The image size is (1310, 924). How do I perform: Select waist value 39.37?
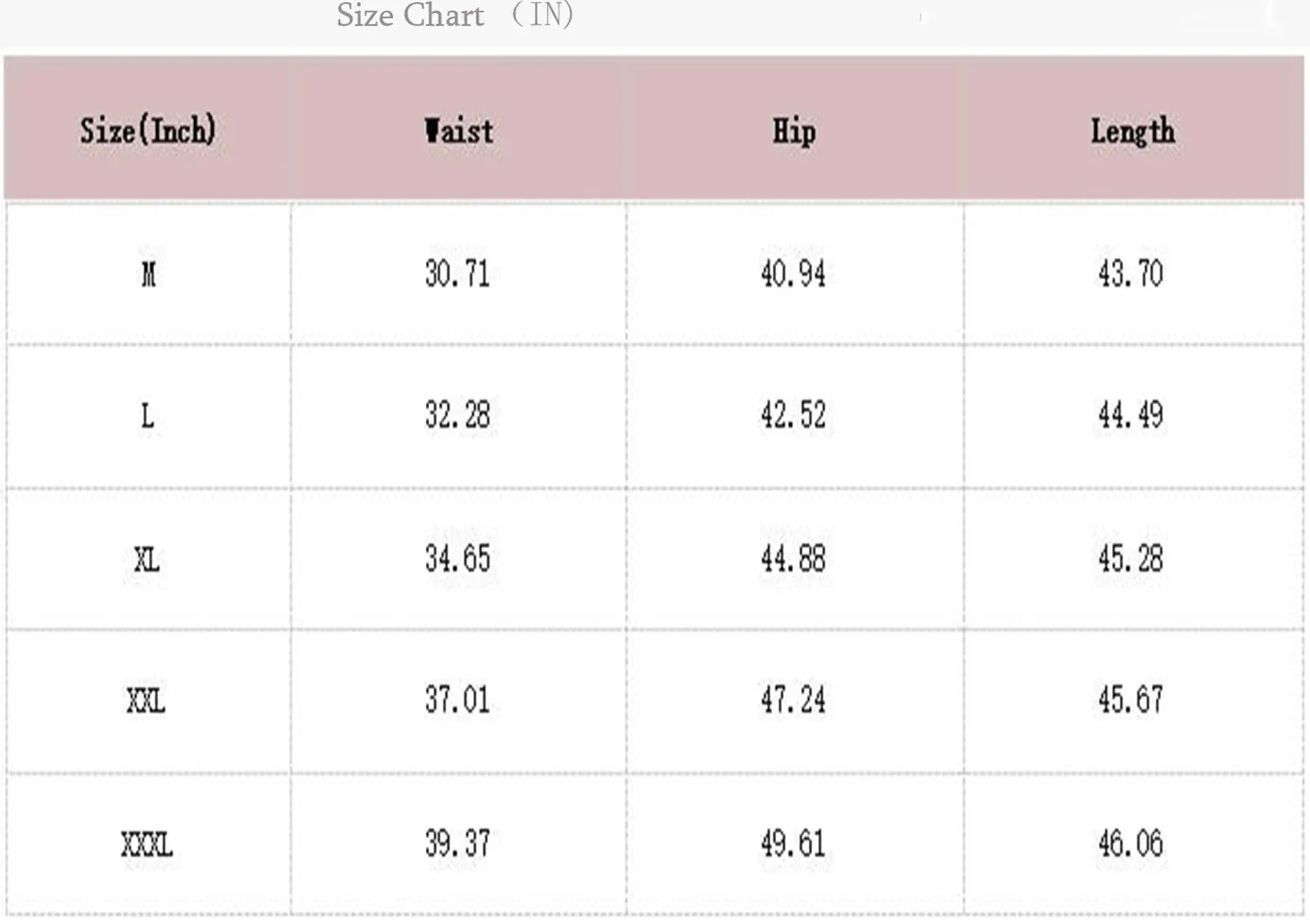click(x=458, y=844)
